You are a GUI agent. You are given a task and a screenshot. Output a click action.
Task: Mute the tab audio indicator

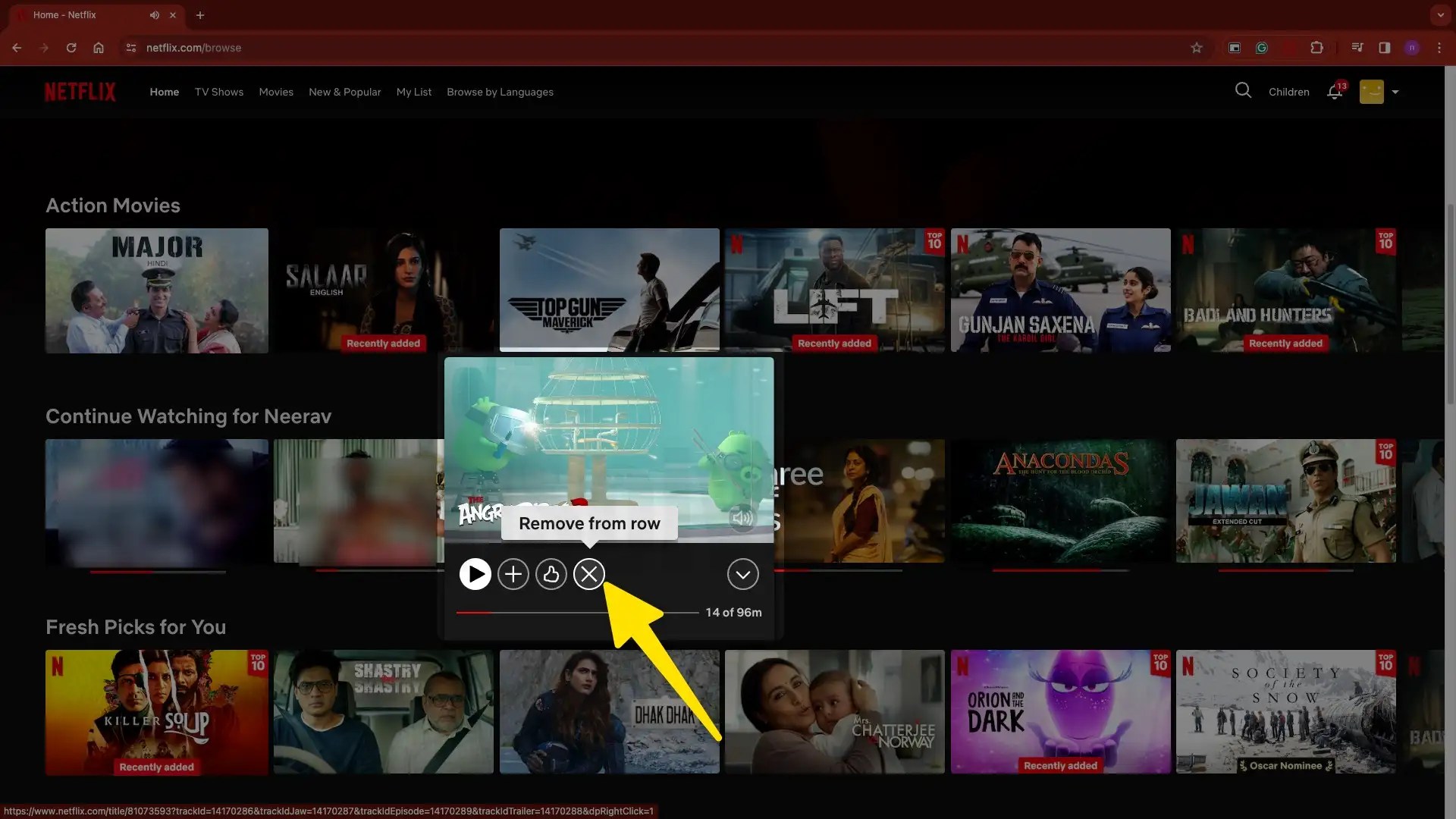click(155, 15)
